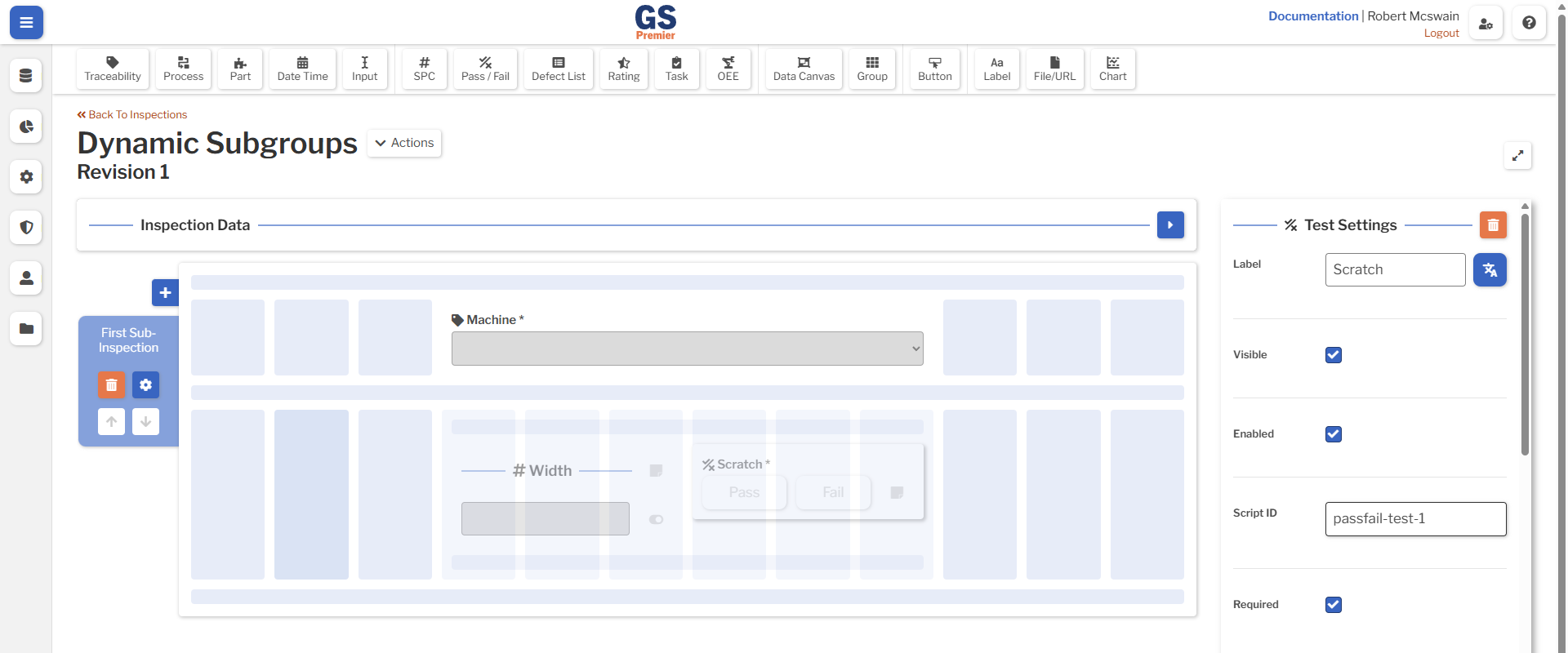
Task: Click the expand fullscreen arrows icon
Action: click(1518, 155)
